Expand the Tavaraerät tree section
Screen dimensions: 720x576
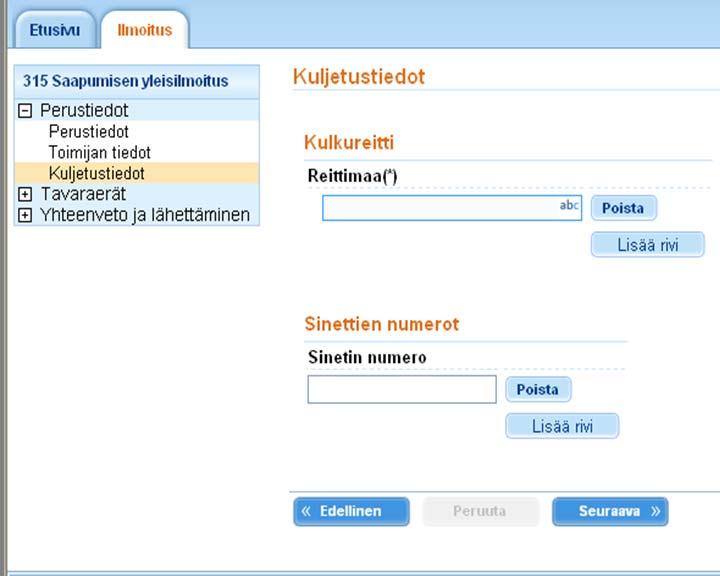(x=25, y=194)
